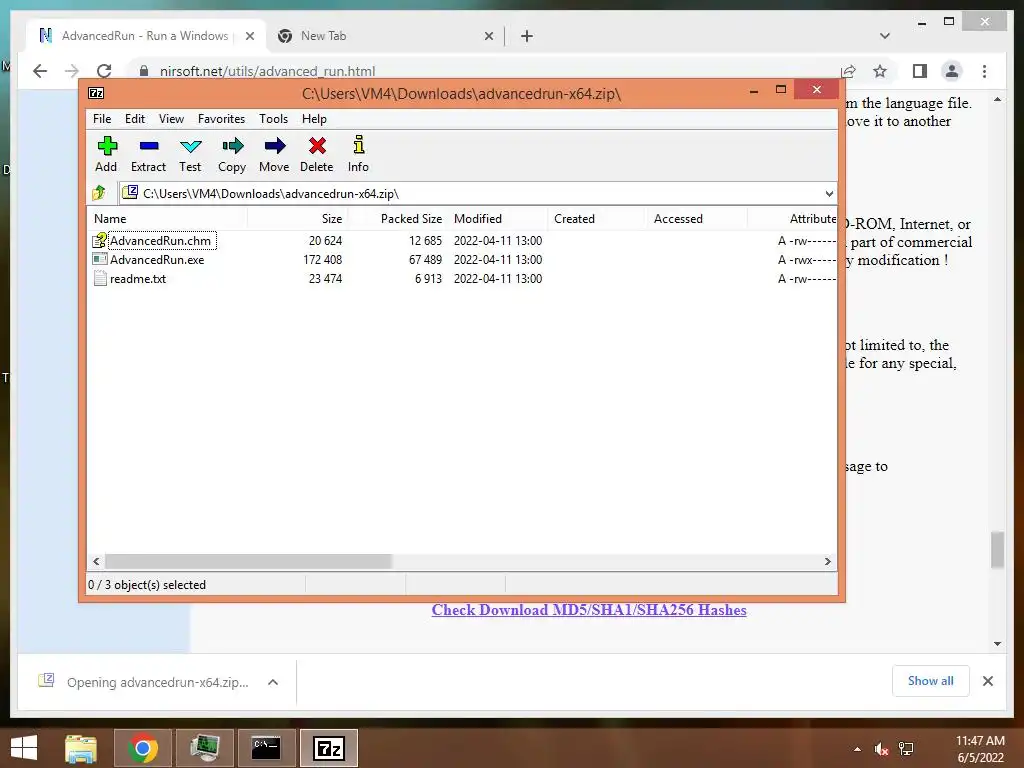This screenshot has height=768, width=1024.
Task: Open the command prompt taskbar icon
Action: (x=266, y=748)
